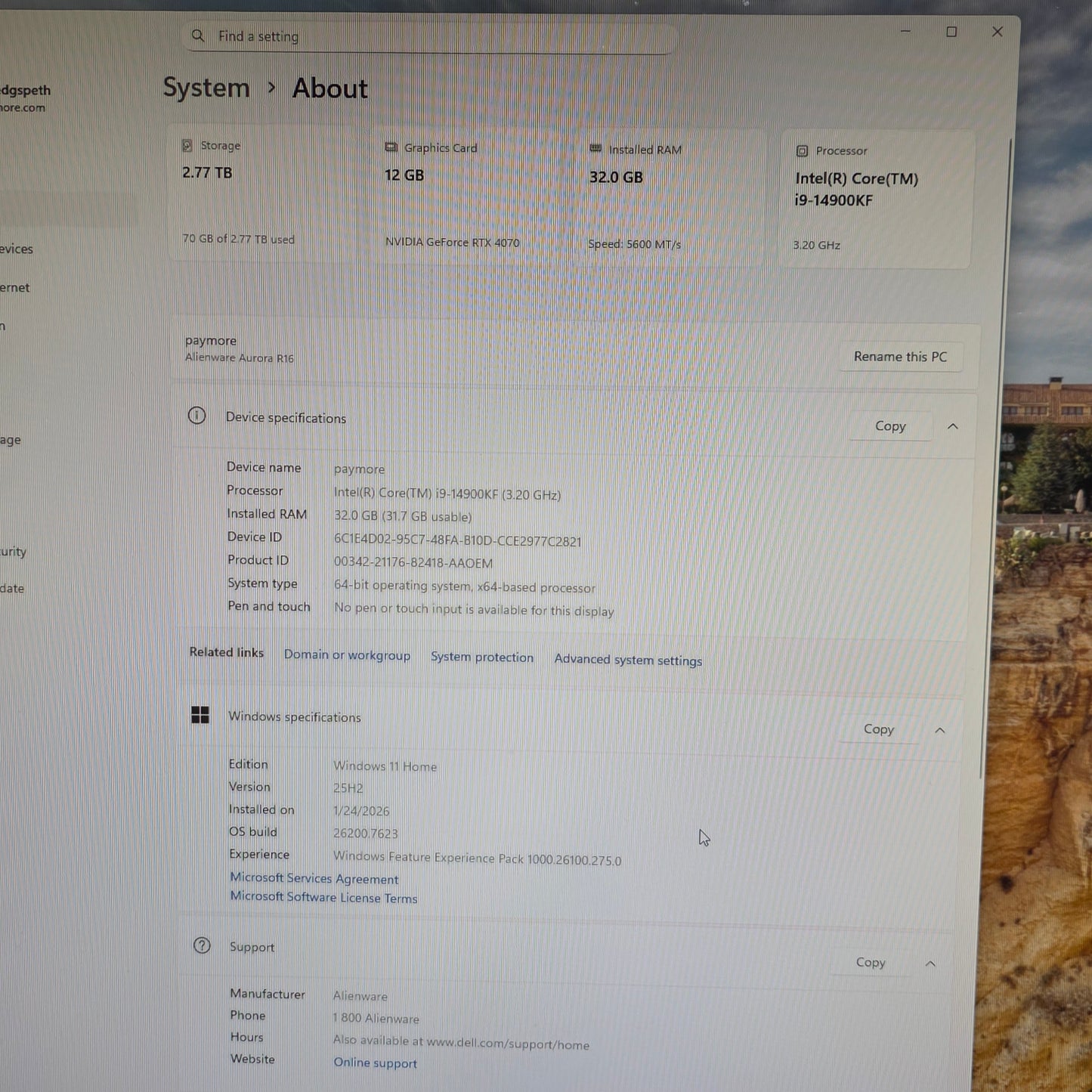Click the Windows specifications grid icon

[200, 714]
